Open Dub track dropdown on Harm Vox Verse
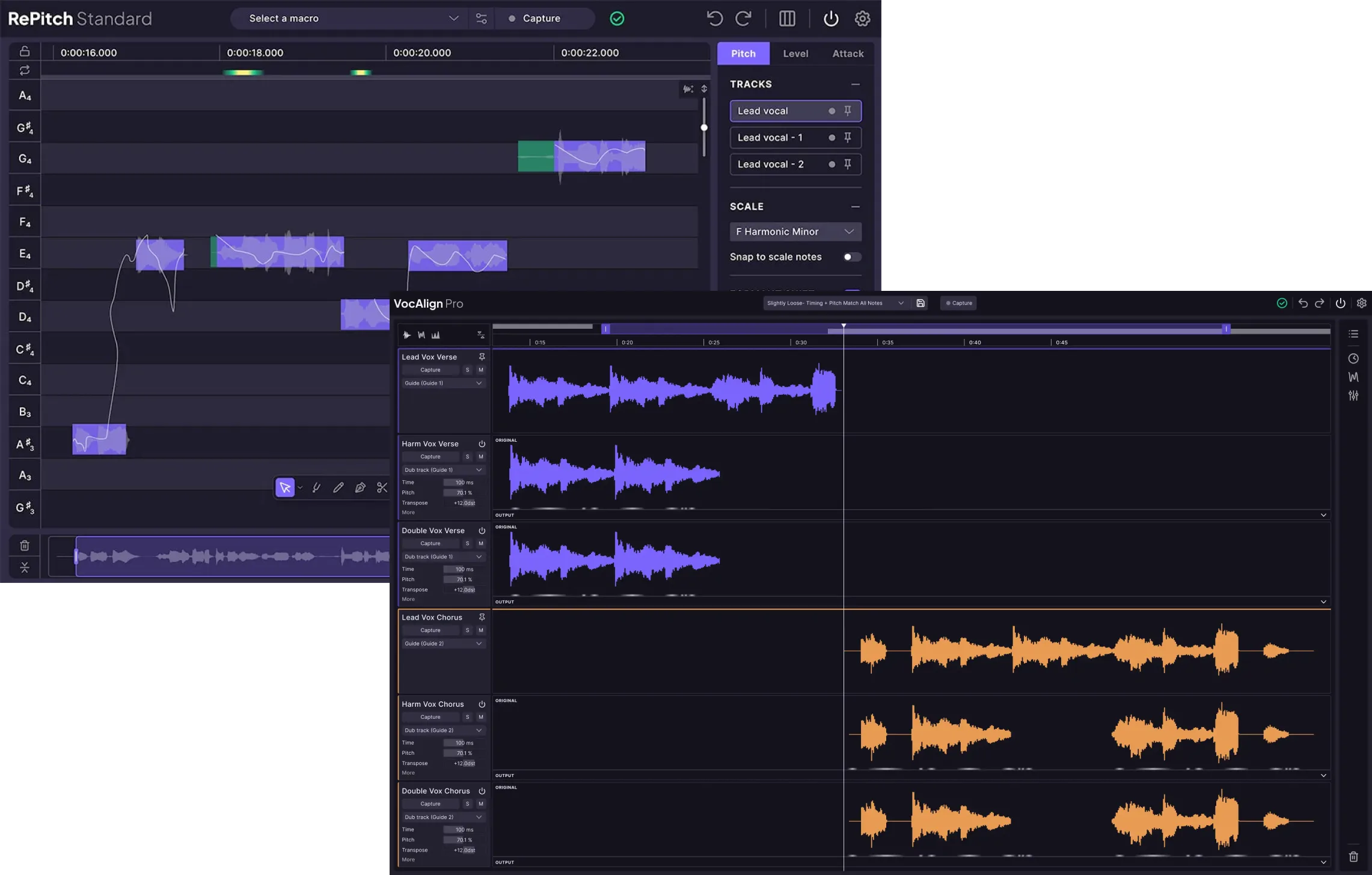Image resolution: width=1372 pixels, height=875 pixels. [x=443, y=470]
